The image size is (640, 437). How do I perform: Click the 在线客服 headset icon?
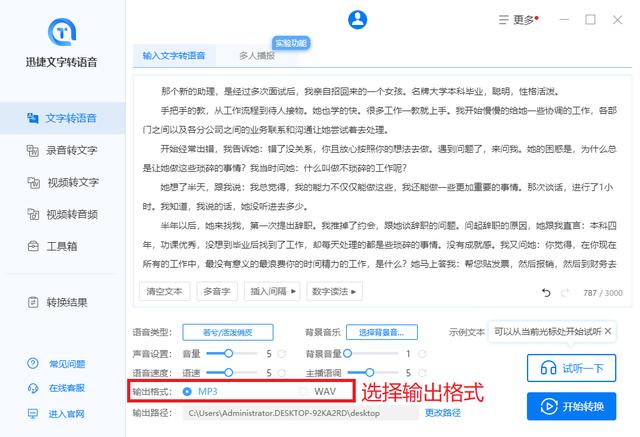click(x=33, y=388)
